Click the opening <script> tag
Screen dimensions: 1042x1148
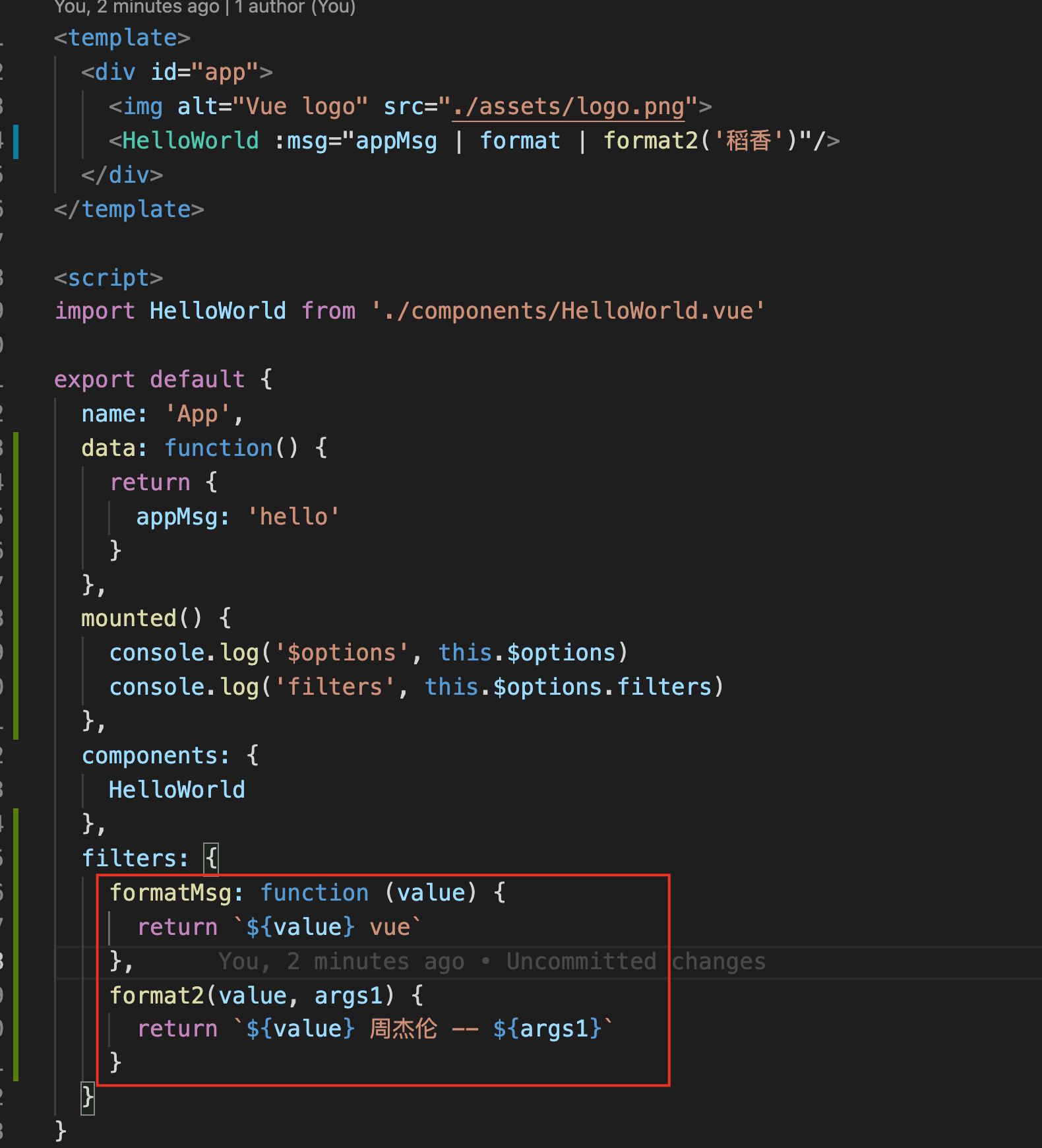109,278
